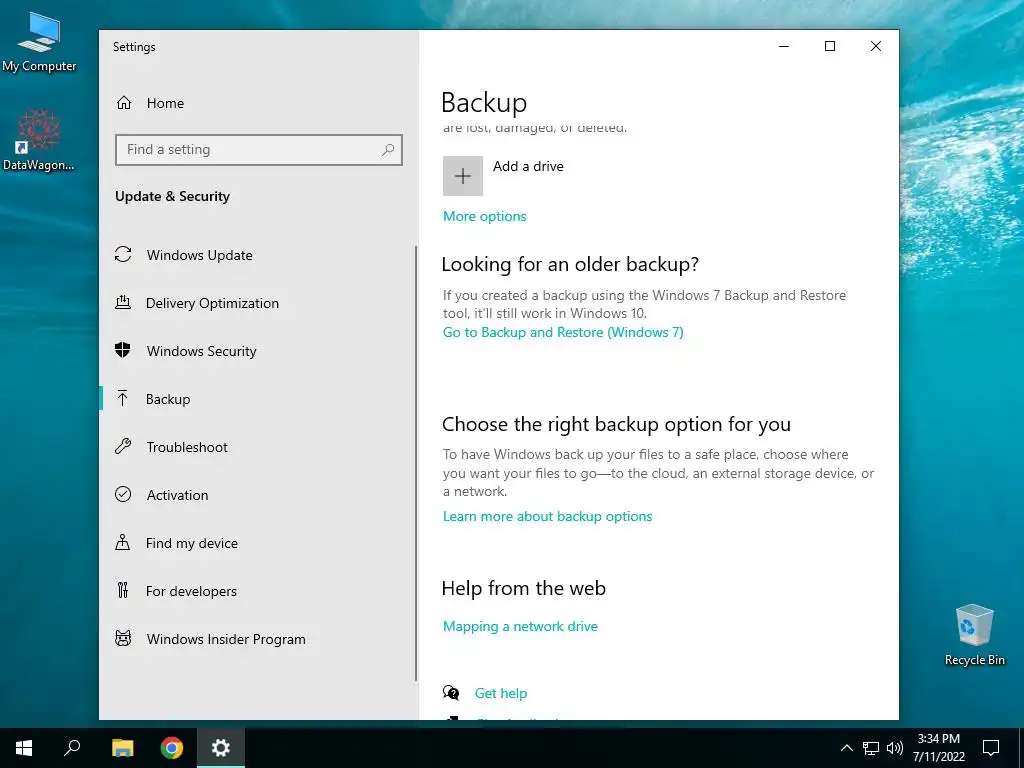Click the network tray icon
The width and height of the screenshot is (1024, 768).
pos(871,748)
